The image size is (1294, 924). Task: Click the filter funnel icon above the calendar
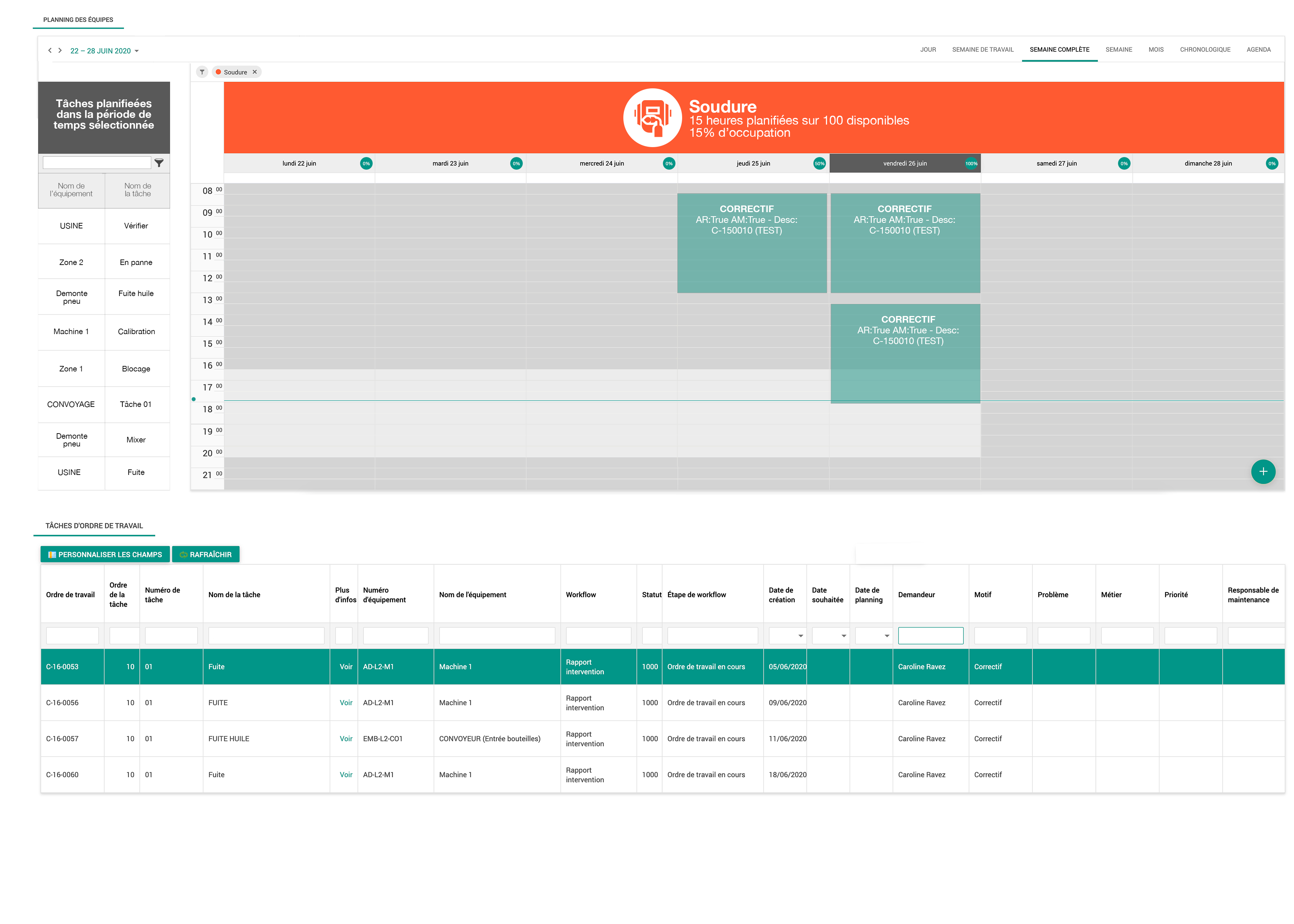click(202, 72)
